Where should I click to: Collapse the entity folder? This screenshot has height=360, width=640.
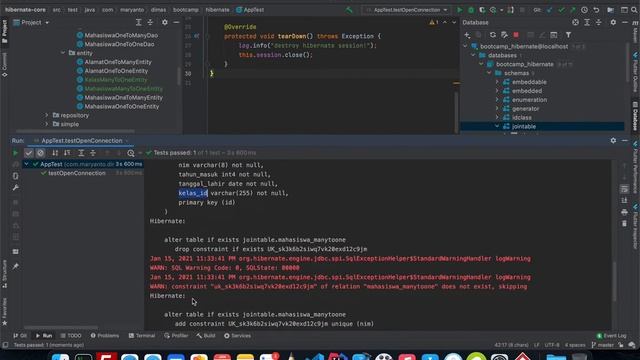[63, 53]
